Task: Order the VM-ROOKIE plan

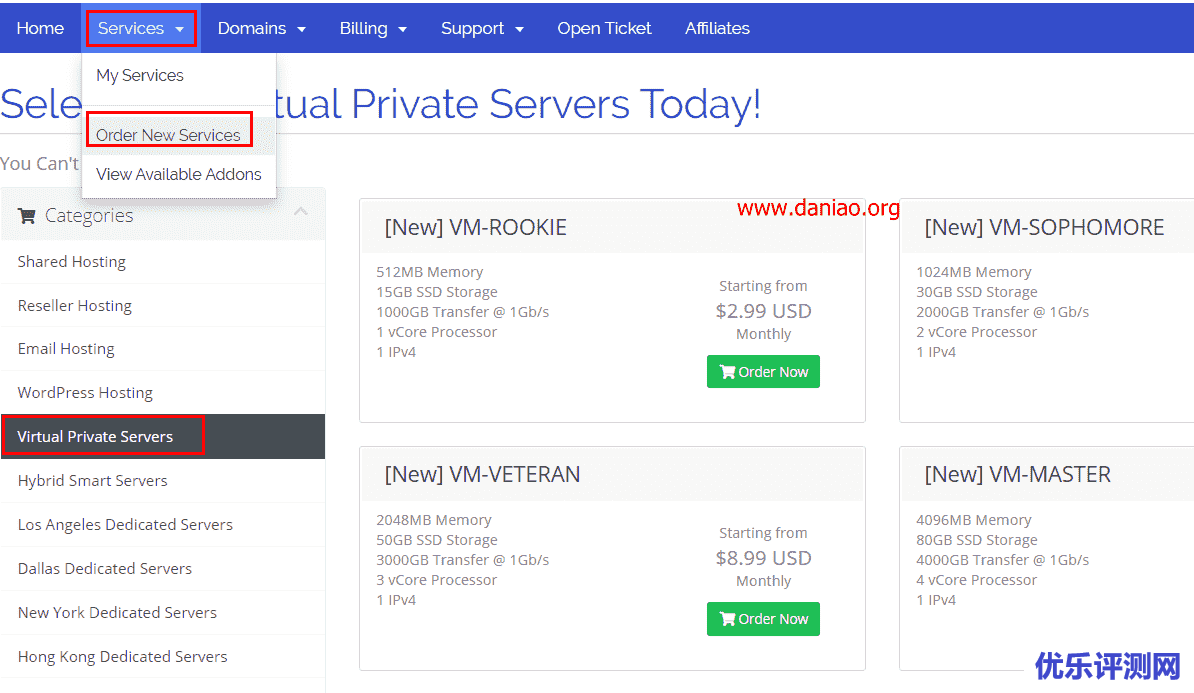Action: (763, 372)
